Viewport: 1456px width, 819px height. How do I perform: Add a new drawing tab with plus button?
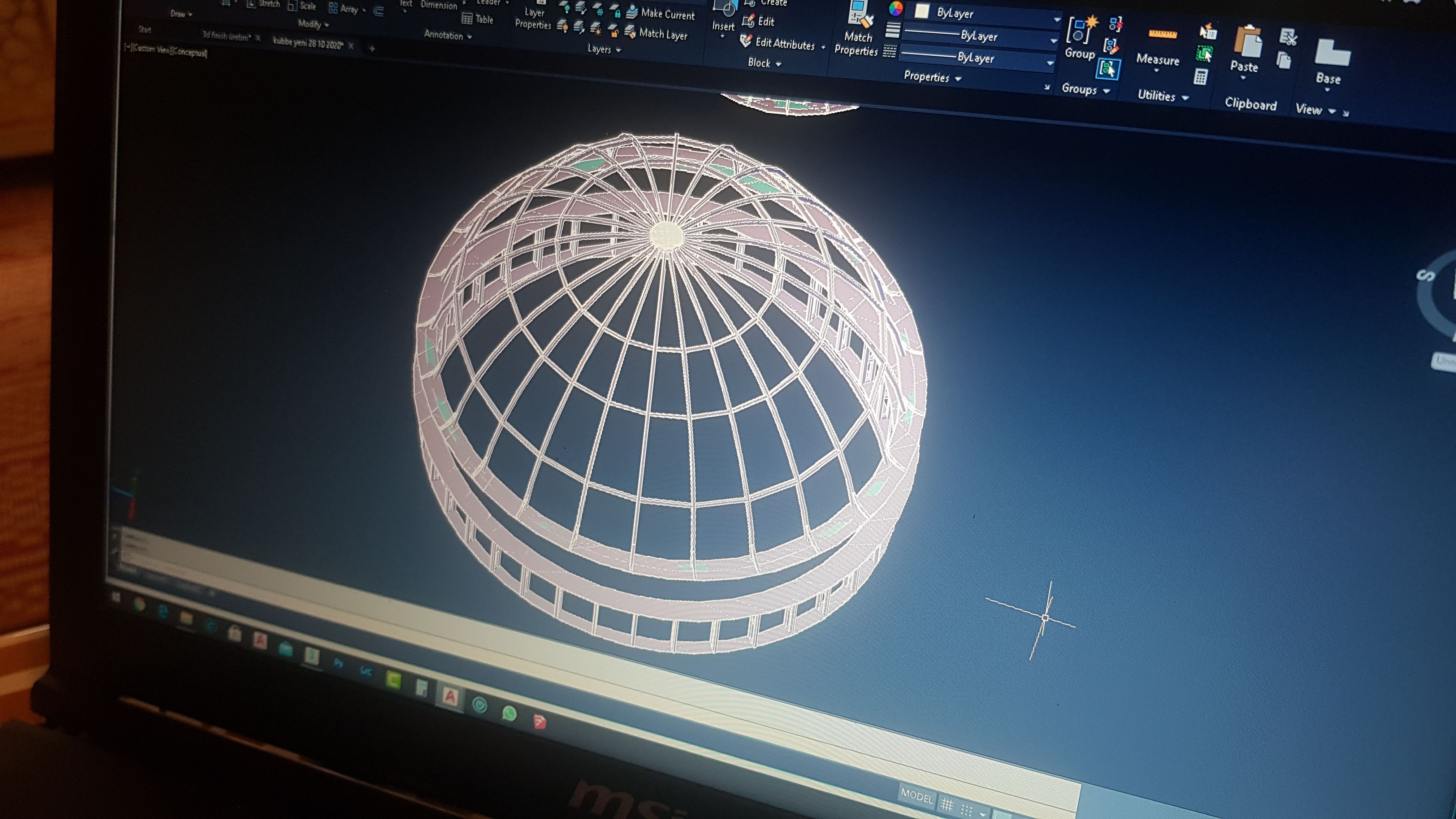point(372,49)
